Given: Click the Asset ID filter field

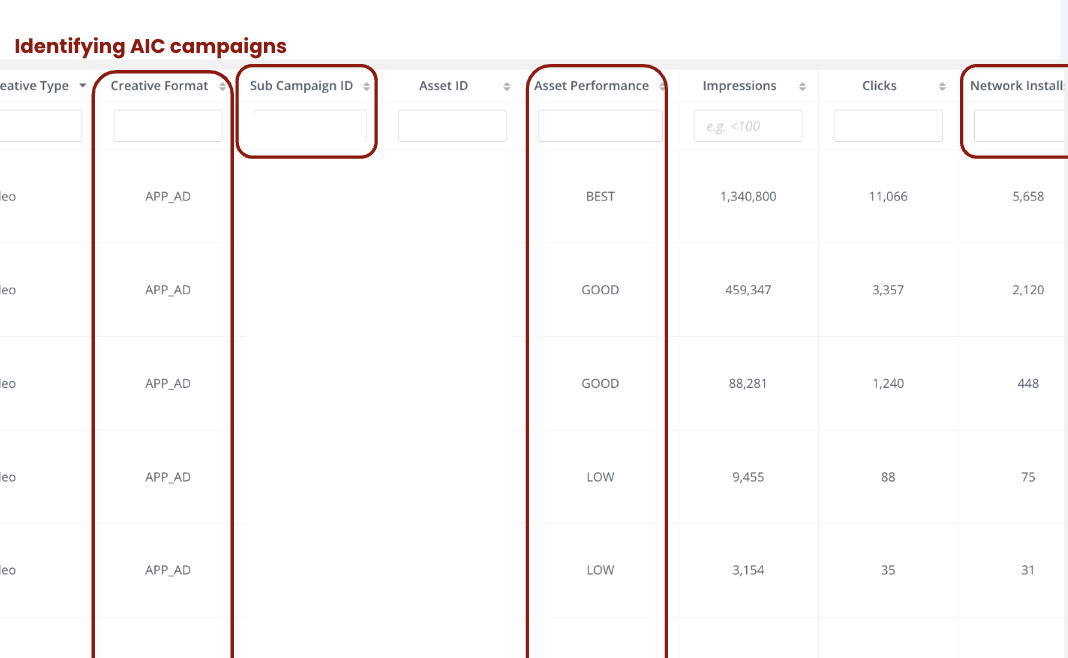Looking at the screenshot, I should [x=452, y=126].
